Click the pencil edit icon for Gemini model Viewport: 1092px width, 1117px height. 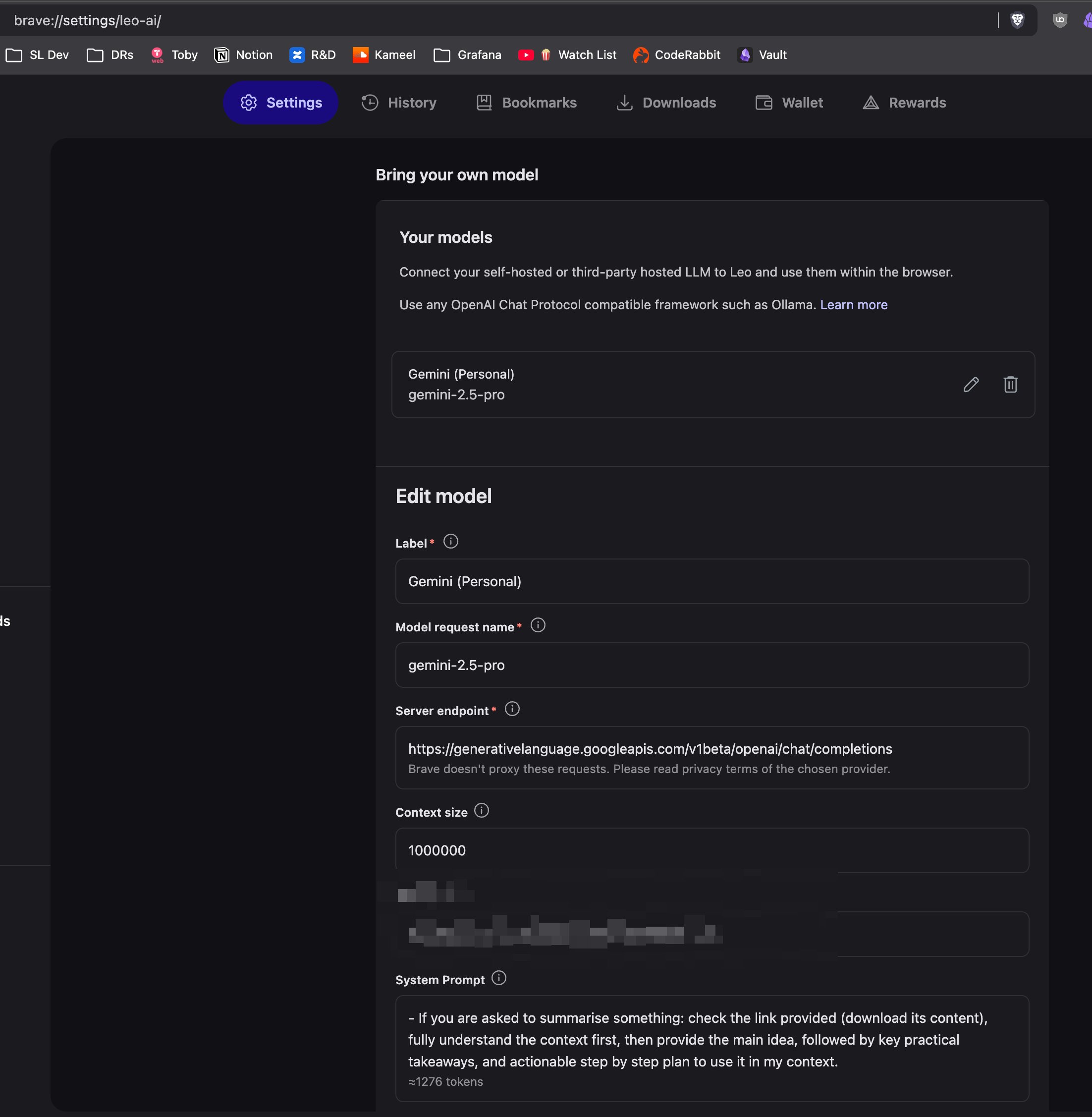(x=971, y=385)
